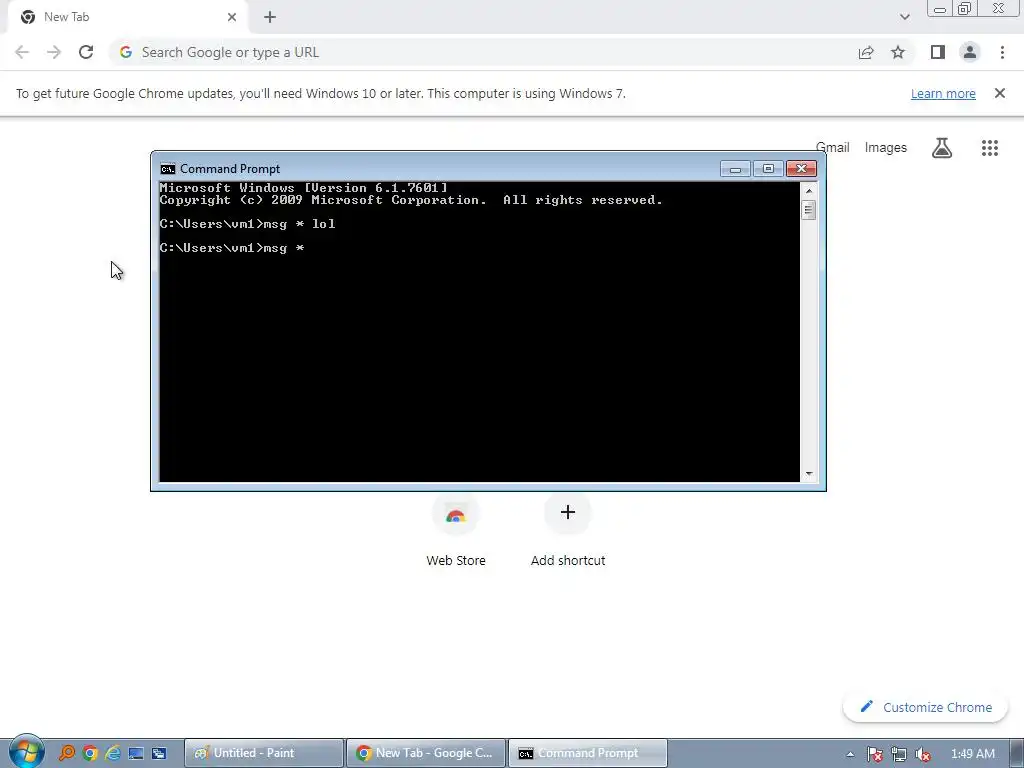Close the Command Prompt window
1024x768 pixels.
(x=801, y=169)
